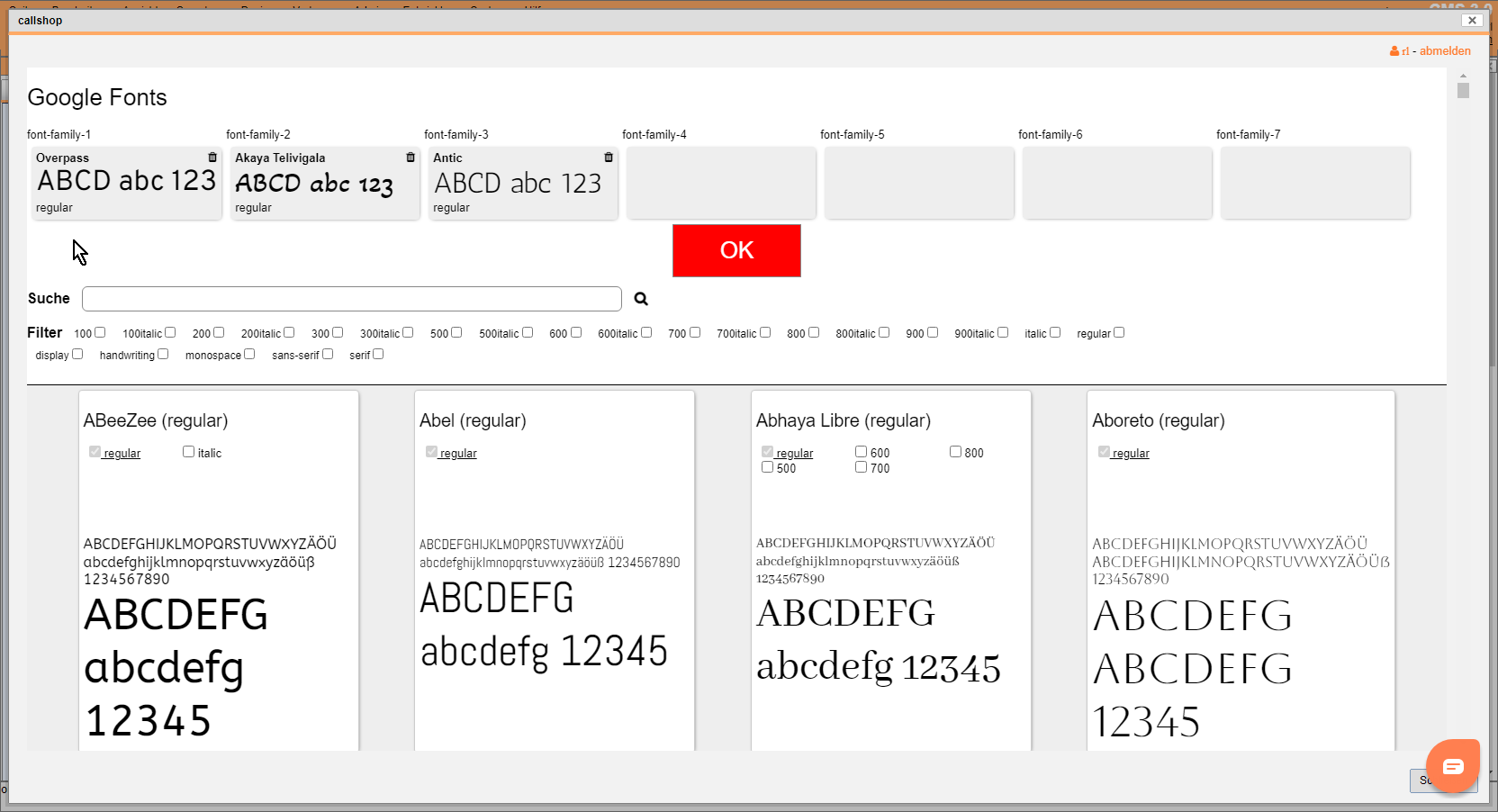Check the 600italic filter
Viewport: 1498px width, 812px height.
click(646, 332)
